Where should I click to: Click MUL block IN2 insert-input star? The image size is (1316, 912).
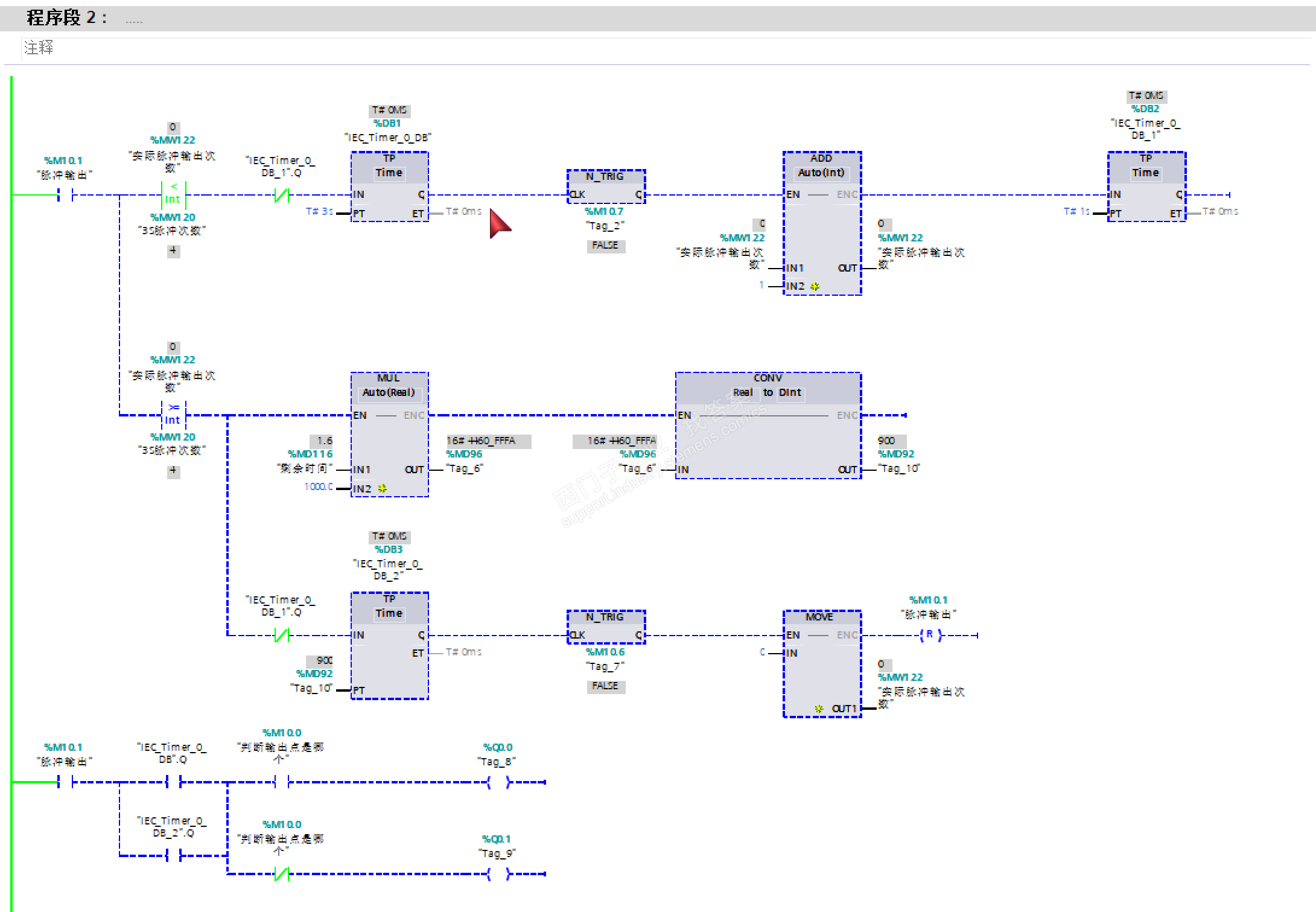pyautogui.click(x=382, y=488)
